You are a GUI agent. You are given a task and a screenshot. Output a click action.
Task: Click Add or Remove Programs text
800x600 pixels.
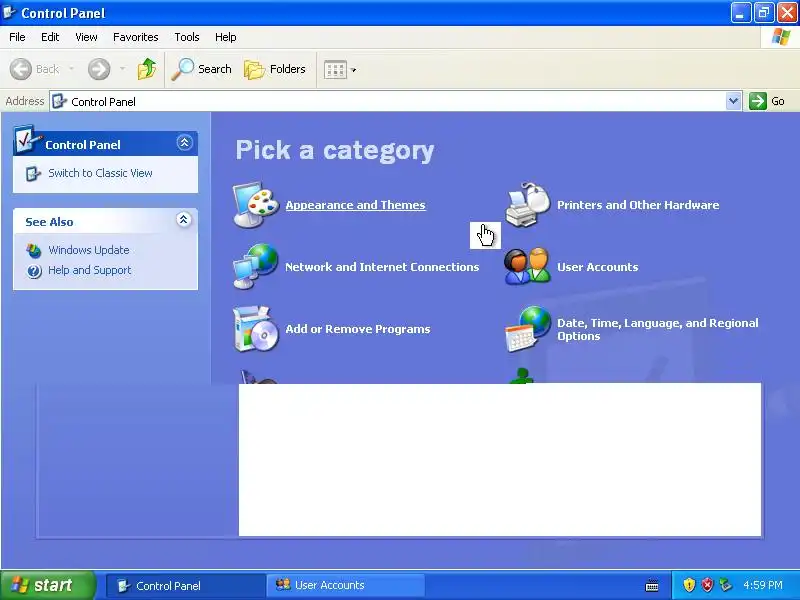click(358, 329)
